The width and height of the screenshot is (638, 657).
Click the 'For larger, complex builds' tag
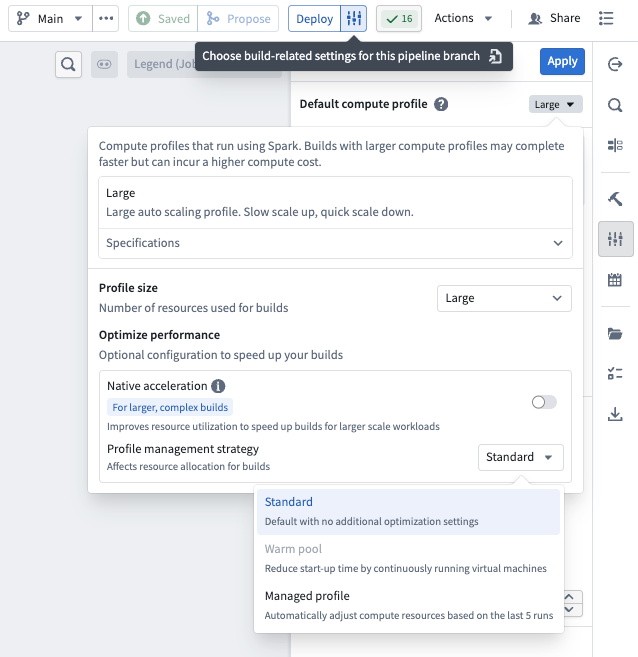tap(170, 407)
